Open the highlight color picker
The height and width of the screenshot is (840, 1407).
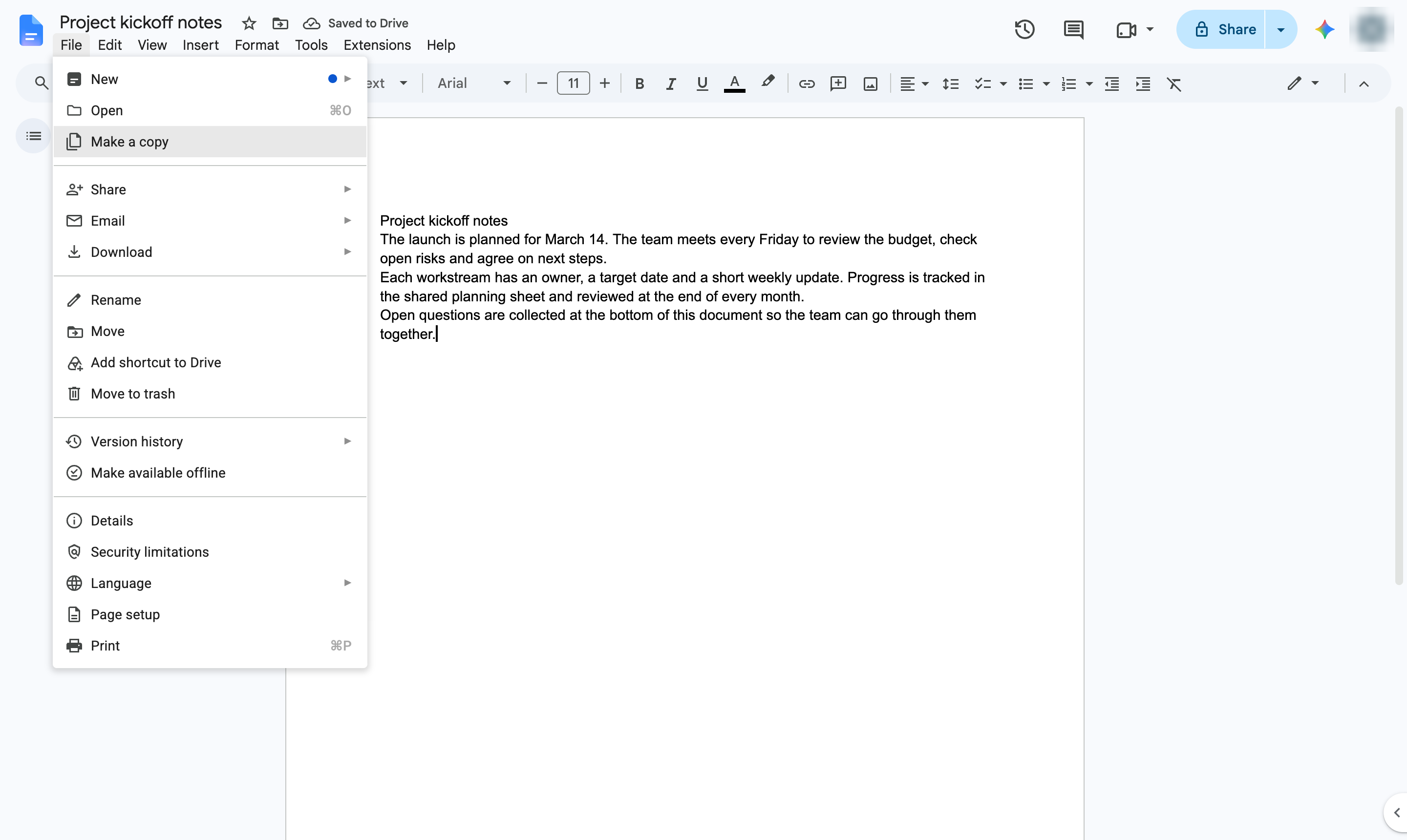[x=767, y=83]
